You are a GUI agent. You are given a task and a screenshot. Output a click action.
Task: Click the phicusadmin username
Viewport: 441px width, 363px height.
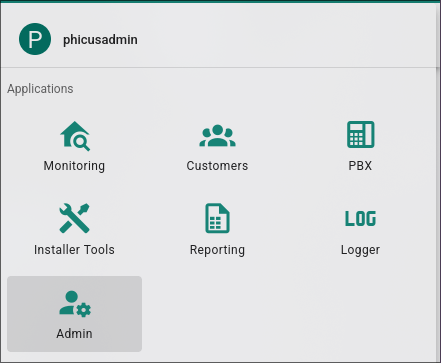coord(100,40)
